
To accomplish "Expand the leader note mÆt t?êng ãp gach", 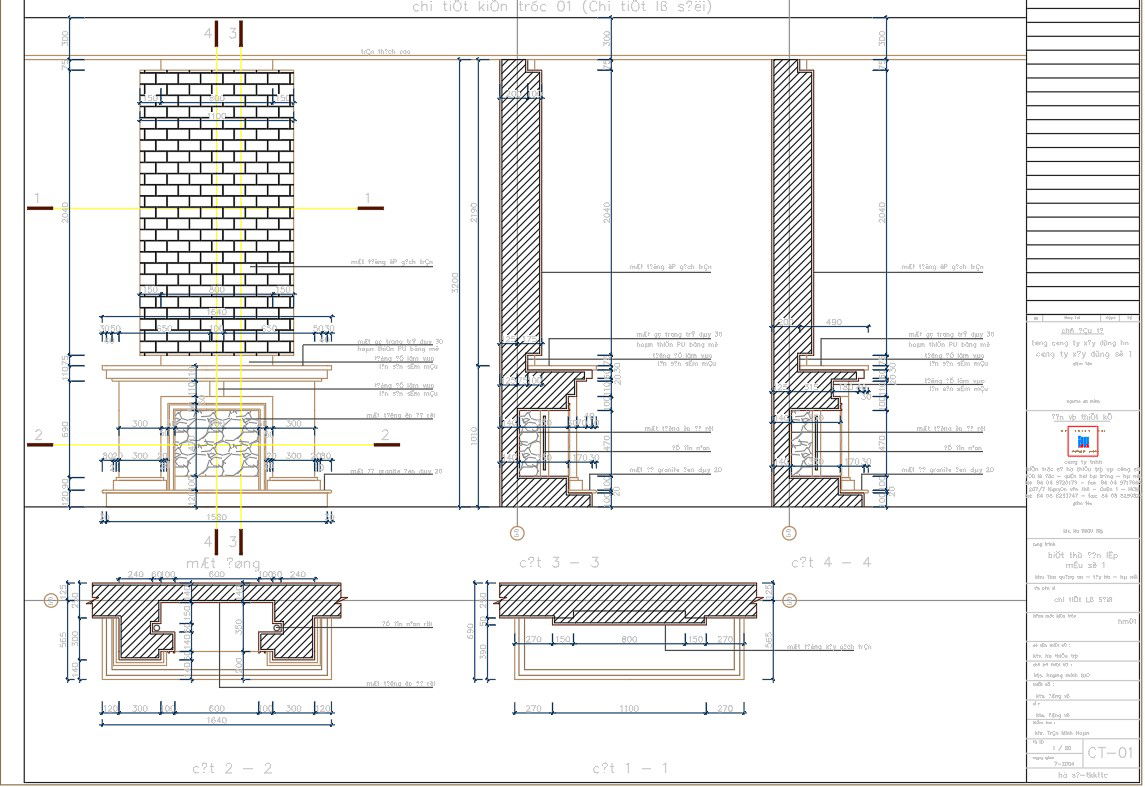I will point(390,262).
